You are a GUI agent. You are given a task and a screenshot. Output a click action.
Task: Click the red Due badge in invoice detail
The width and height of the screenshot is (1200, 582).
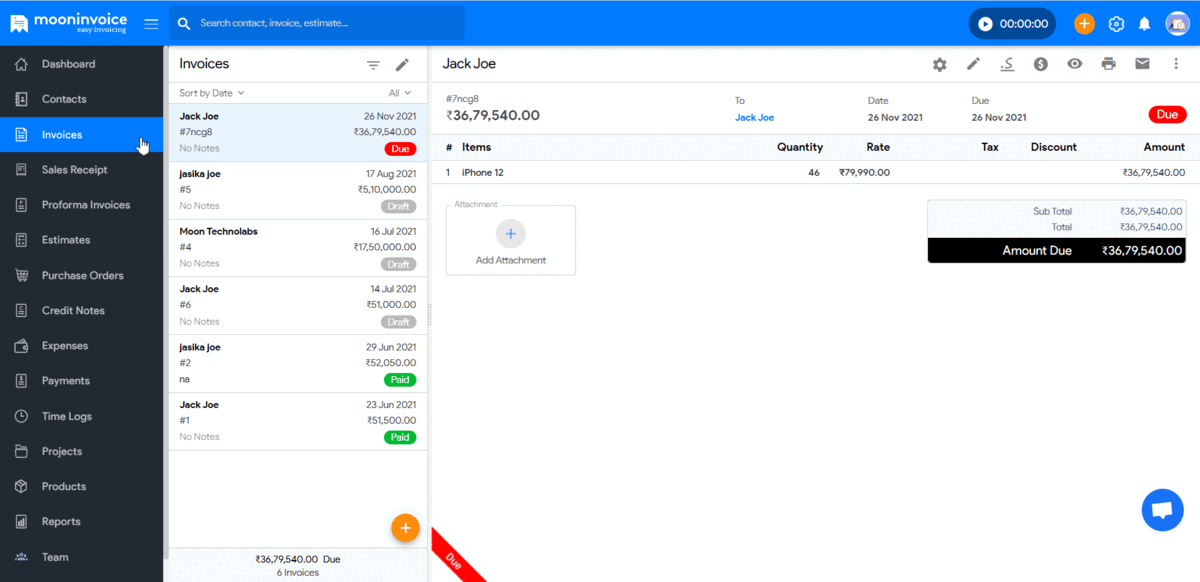[x=1167, y=115]
